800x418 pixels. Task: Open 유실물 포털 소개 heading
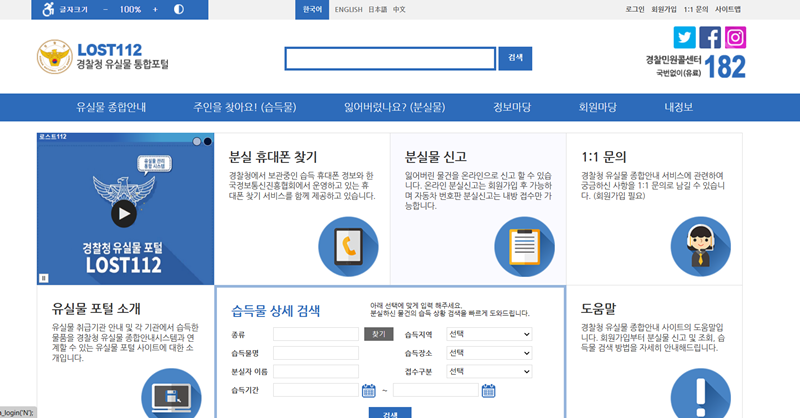(x=96, y=308)
